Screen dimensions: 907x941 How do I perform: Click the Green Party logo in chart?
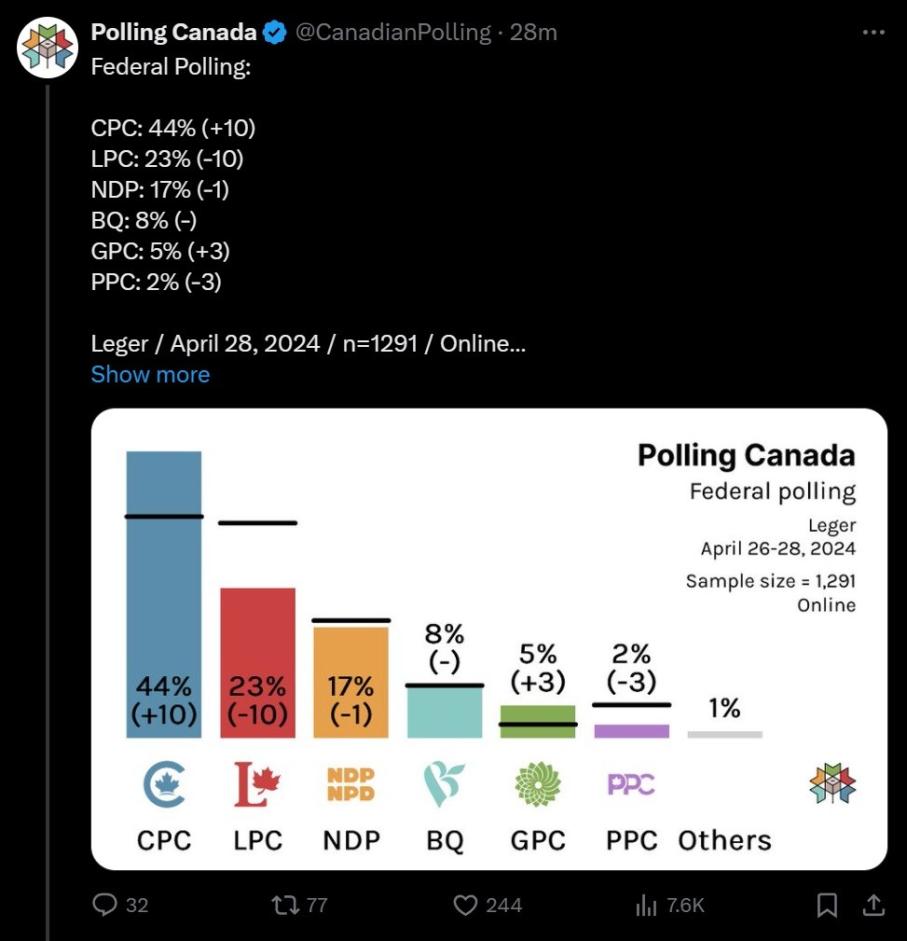538,784
